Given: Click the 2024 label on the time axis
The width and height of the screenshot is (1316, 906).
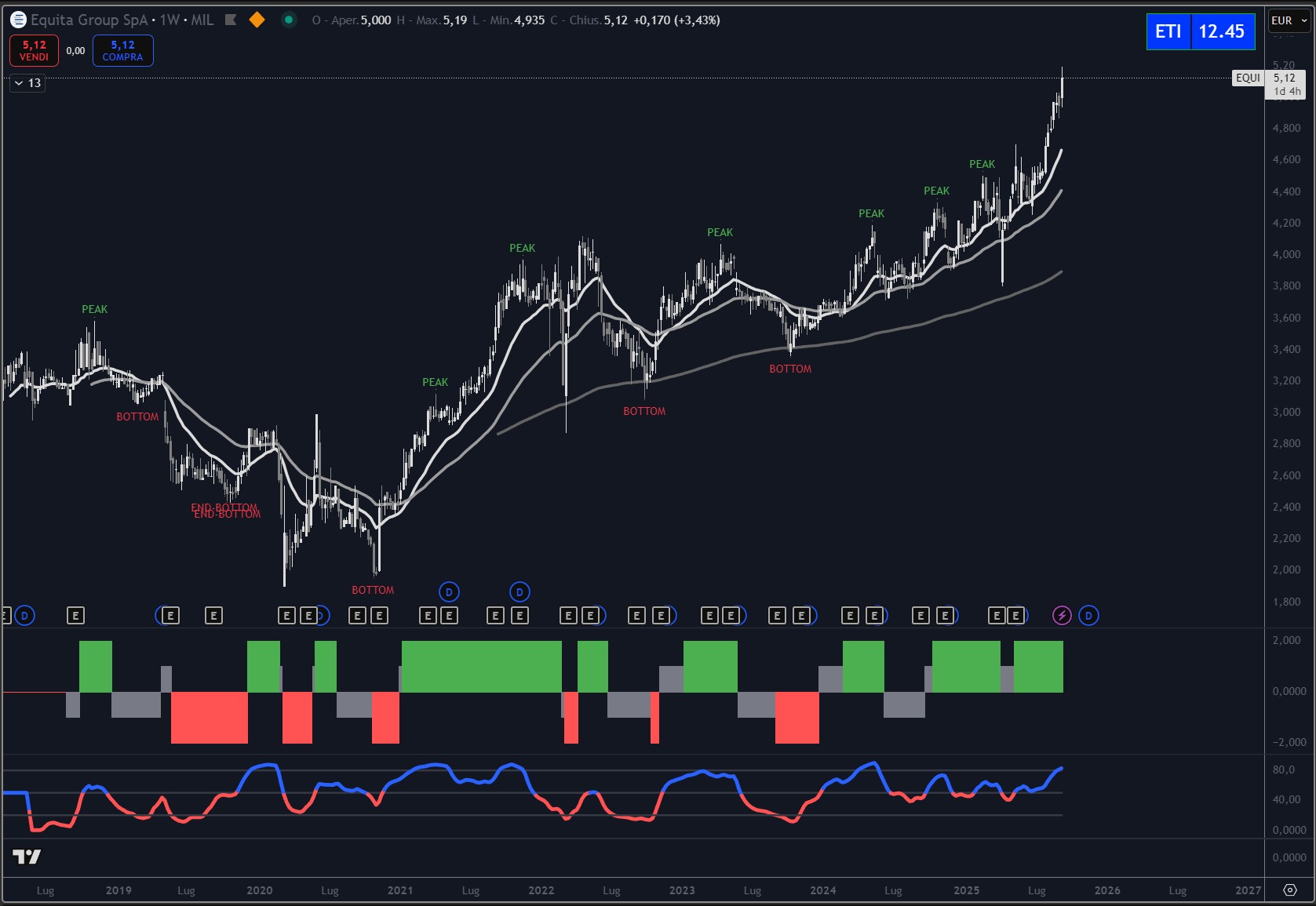Looking at the screenshot, I should (x=822, y=890).
